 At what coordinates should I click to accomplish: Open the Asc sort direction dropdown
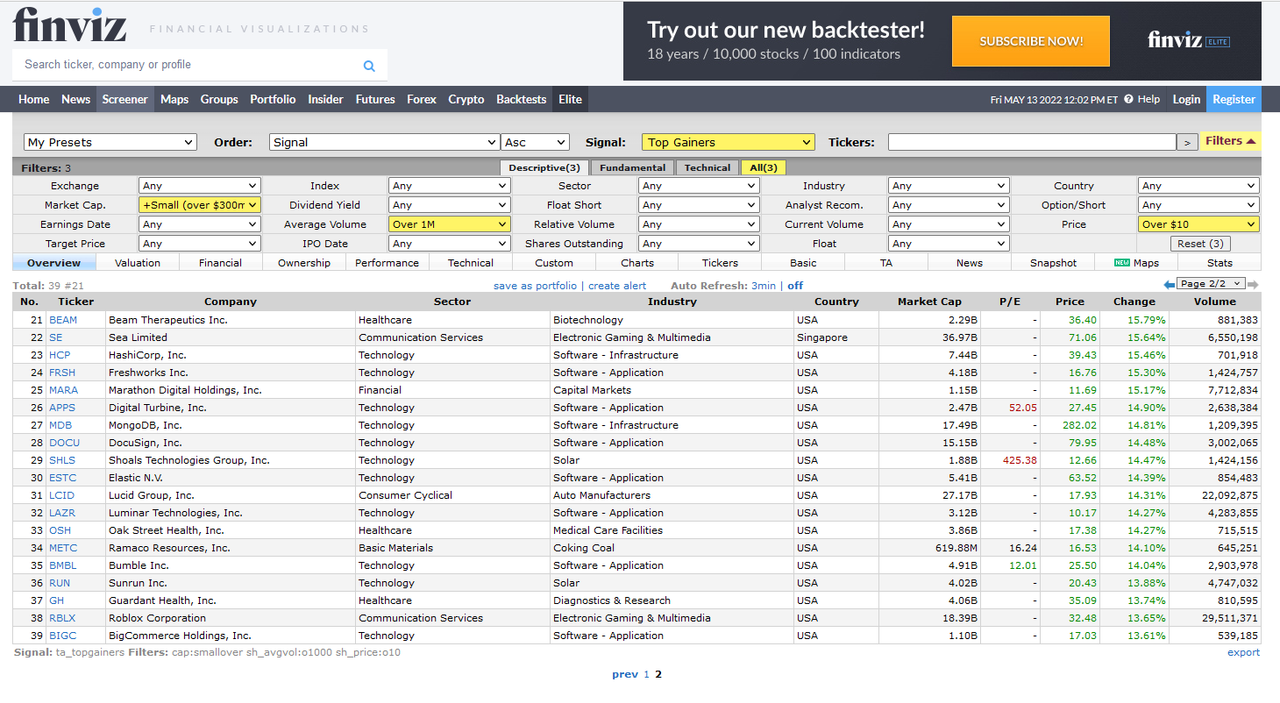coord(535,143)
